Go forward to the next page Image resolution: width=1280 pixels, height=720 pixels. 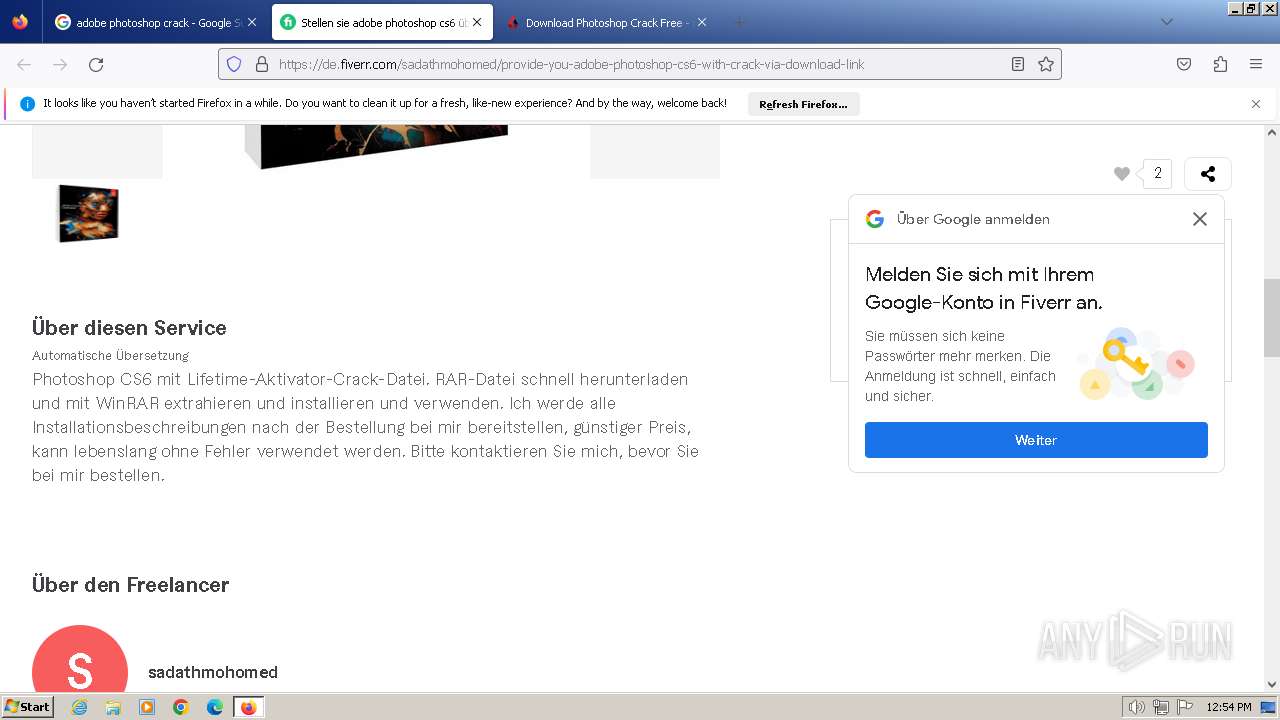coord(60,64)
